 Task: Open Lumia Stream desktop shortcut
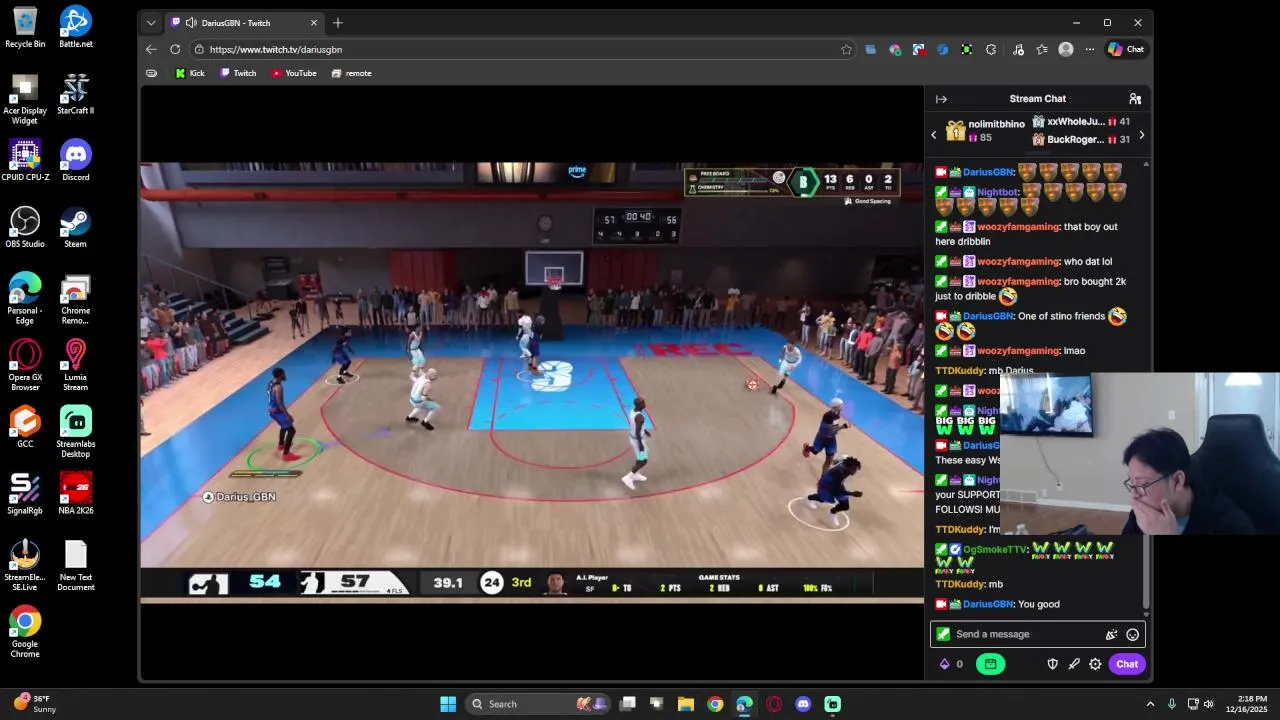(x=76, y=365)
